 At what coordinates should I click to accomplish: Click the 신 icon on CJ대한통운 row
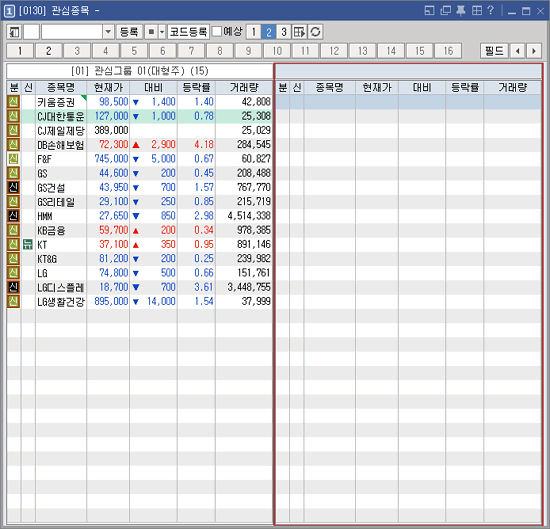tap(13, 116)
